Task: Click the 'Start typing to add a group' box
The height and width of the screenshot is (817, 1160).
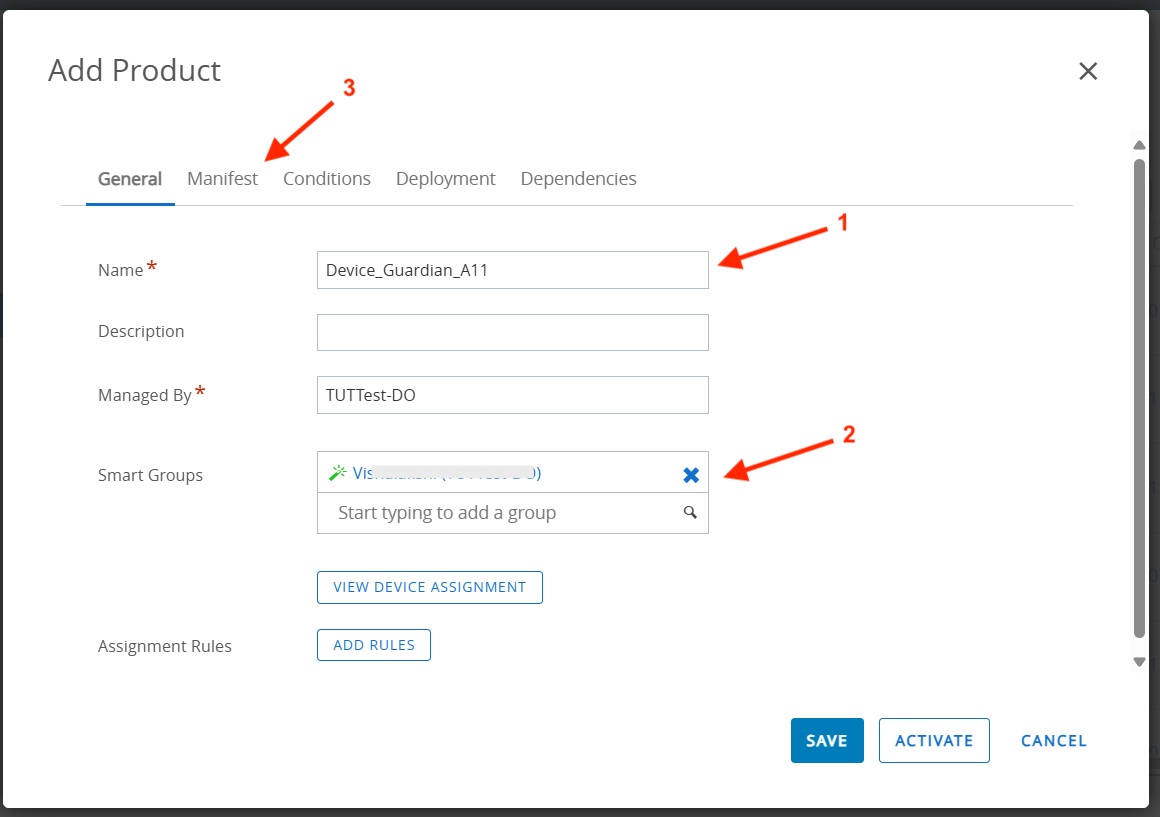Action: [500, 513]
